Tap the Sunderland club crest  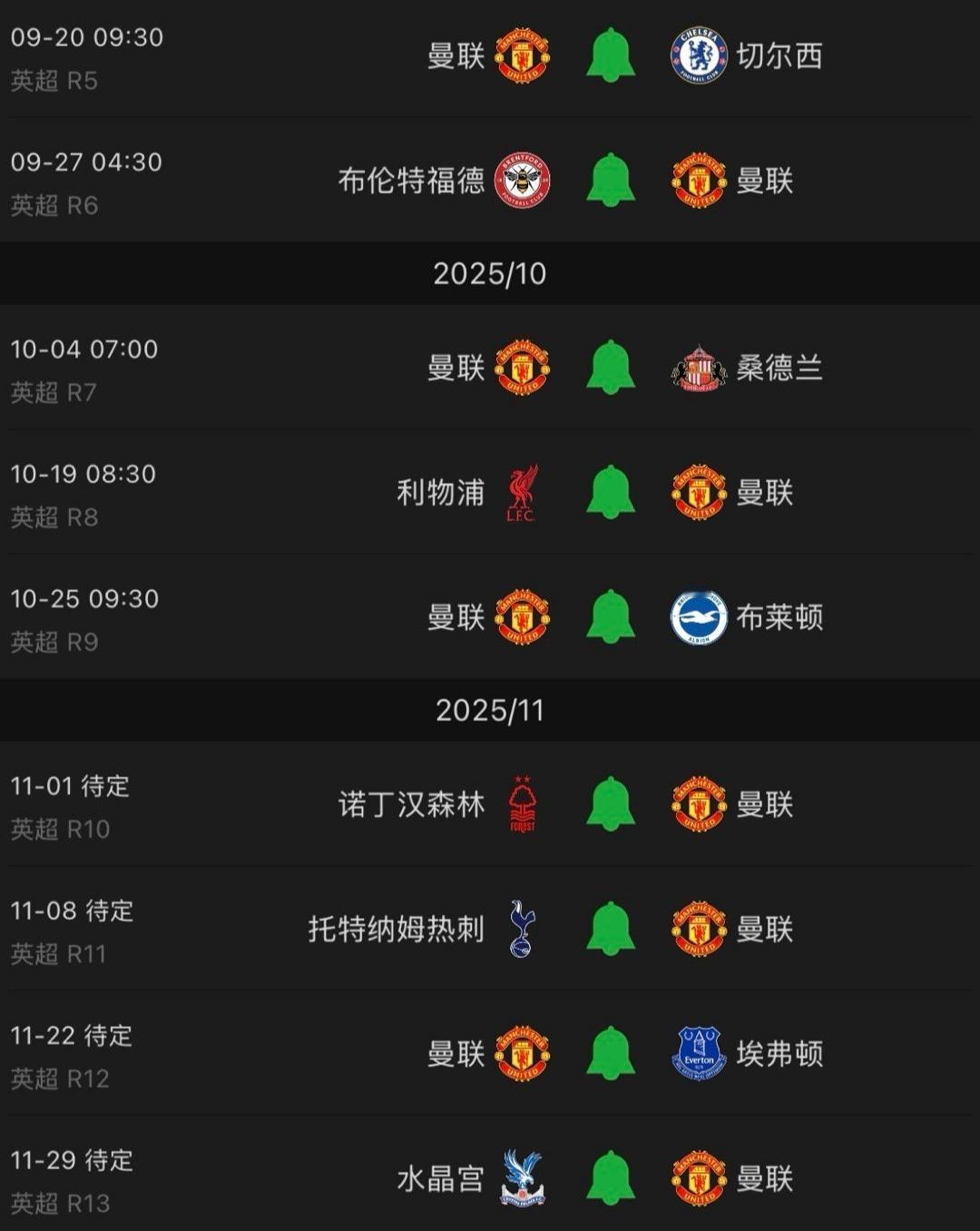coord(699,368)
